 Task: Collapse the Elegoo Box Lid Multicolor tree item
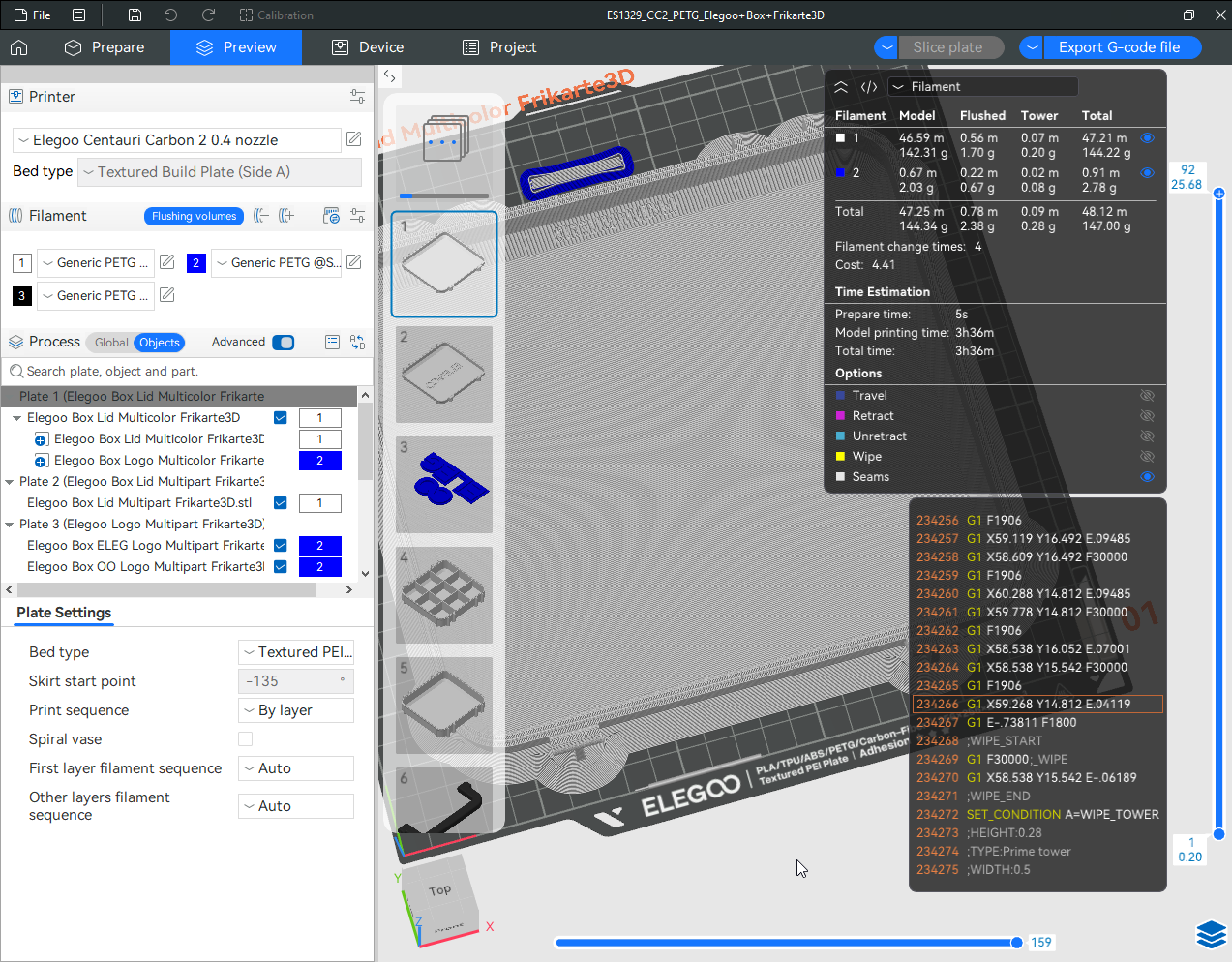16,418
